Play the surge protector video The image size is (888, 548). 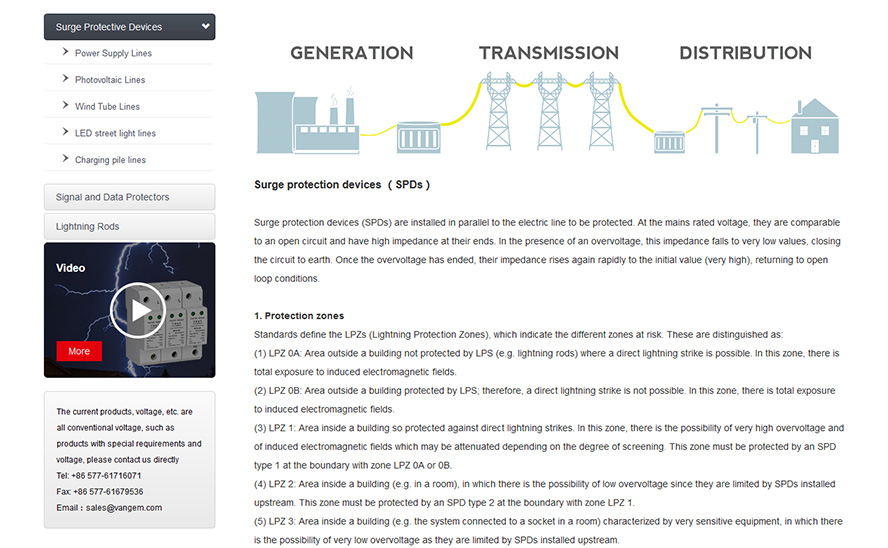tap(138, 310)
